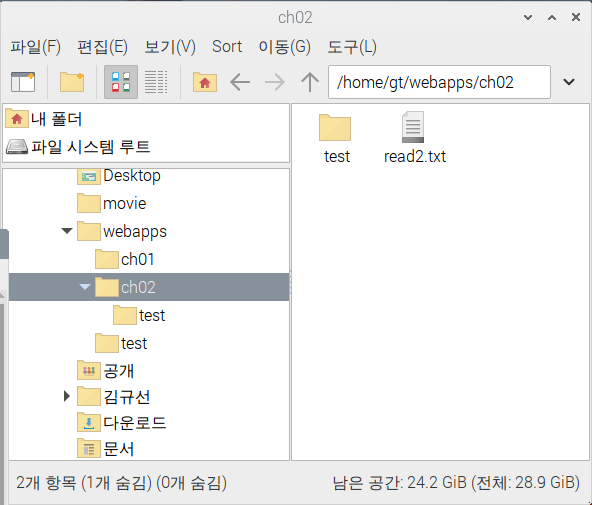Click the 다운로드 download folder icon
Screen dimensions: 592x505
coord(89,422)
